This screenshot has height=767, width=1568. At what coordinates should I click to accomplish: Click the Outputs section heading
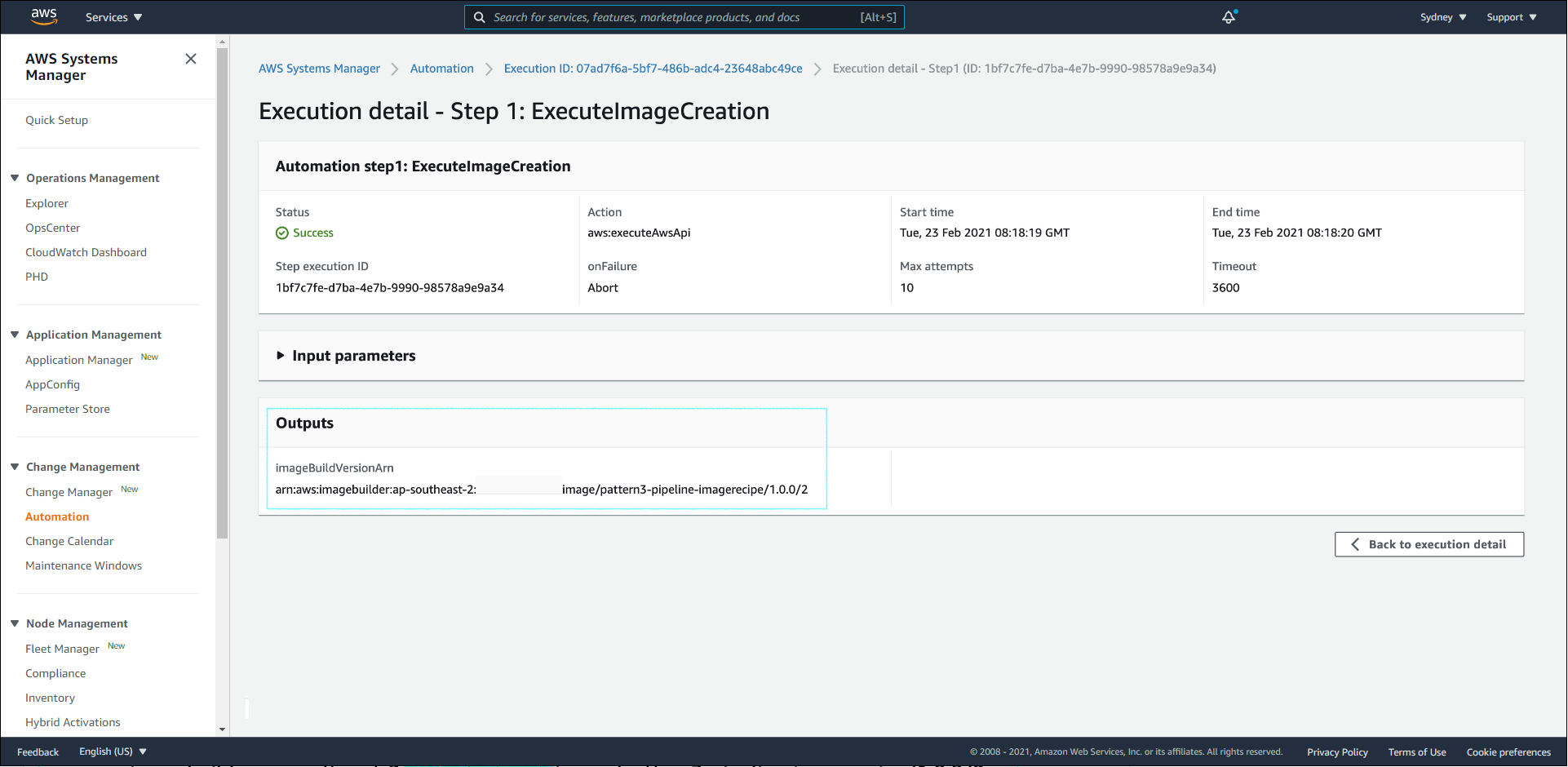[x=304, y=423]
